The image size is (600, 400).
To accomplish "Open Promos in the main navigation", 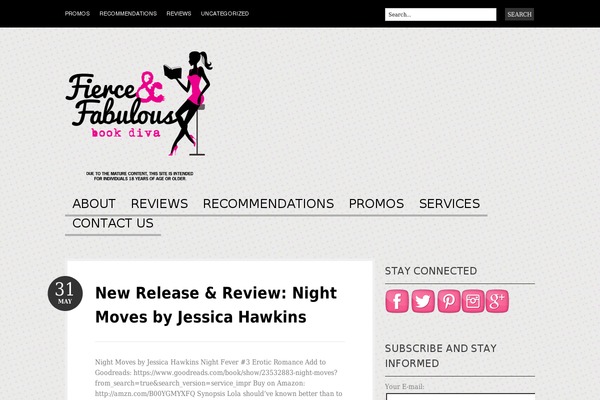I will (x=376, y=204).
